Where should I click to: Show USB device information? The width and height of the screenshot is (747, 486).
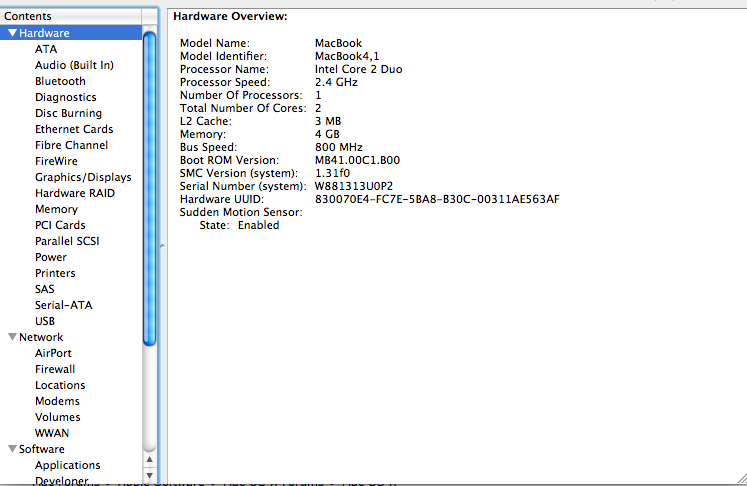click(x=45, y=321)
